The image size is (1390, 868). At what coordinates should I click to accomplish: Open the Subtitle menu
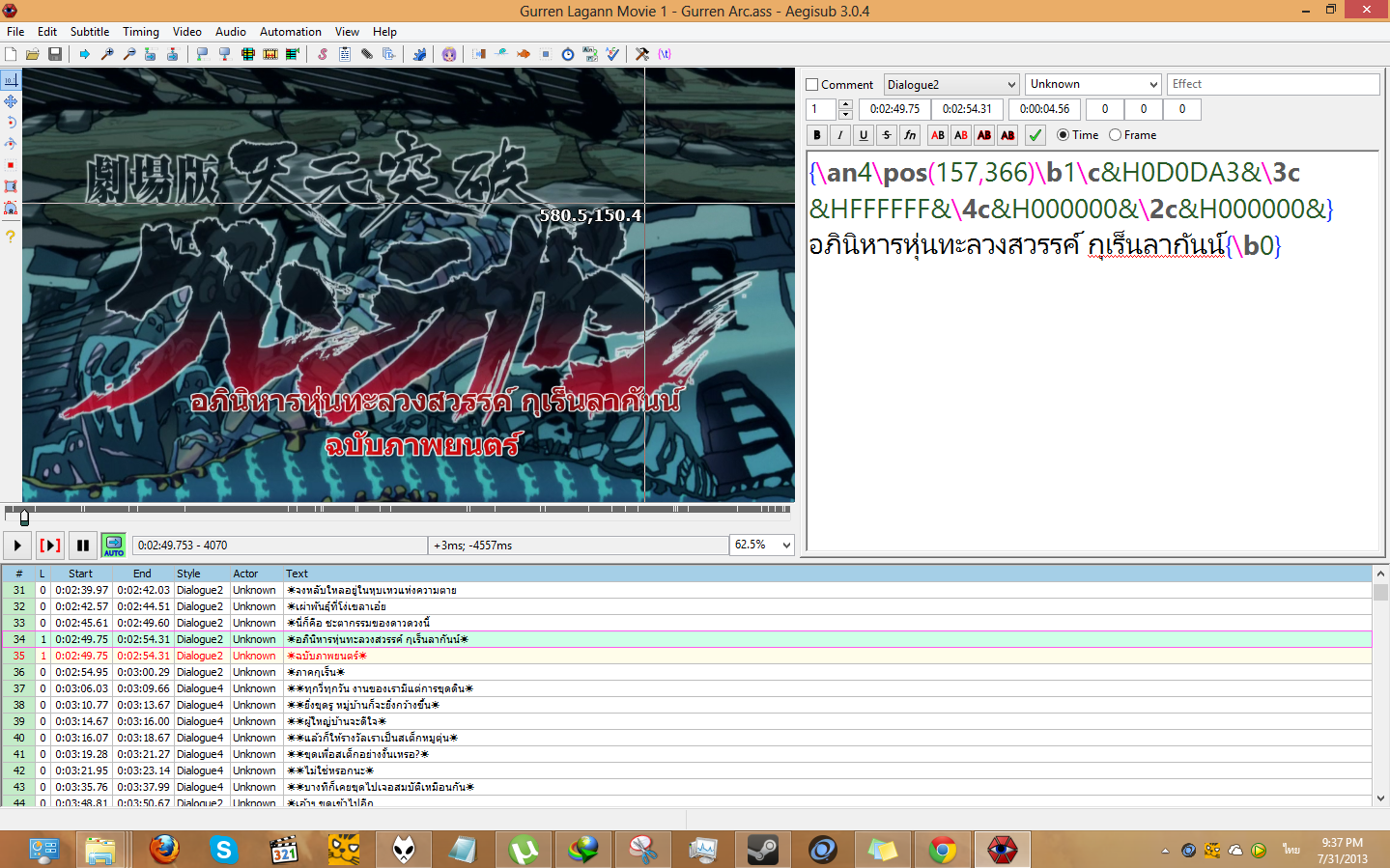coord(90,32)
